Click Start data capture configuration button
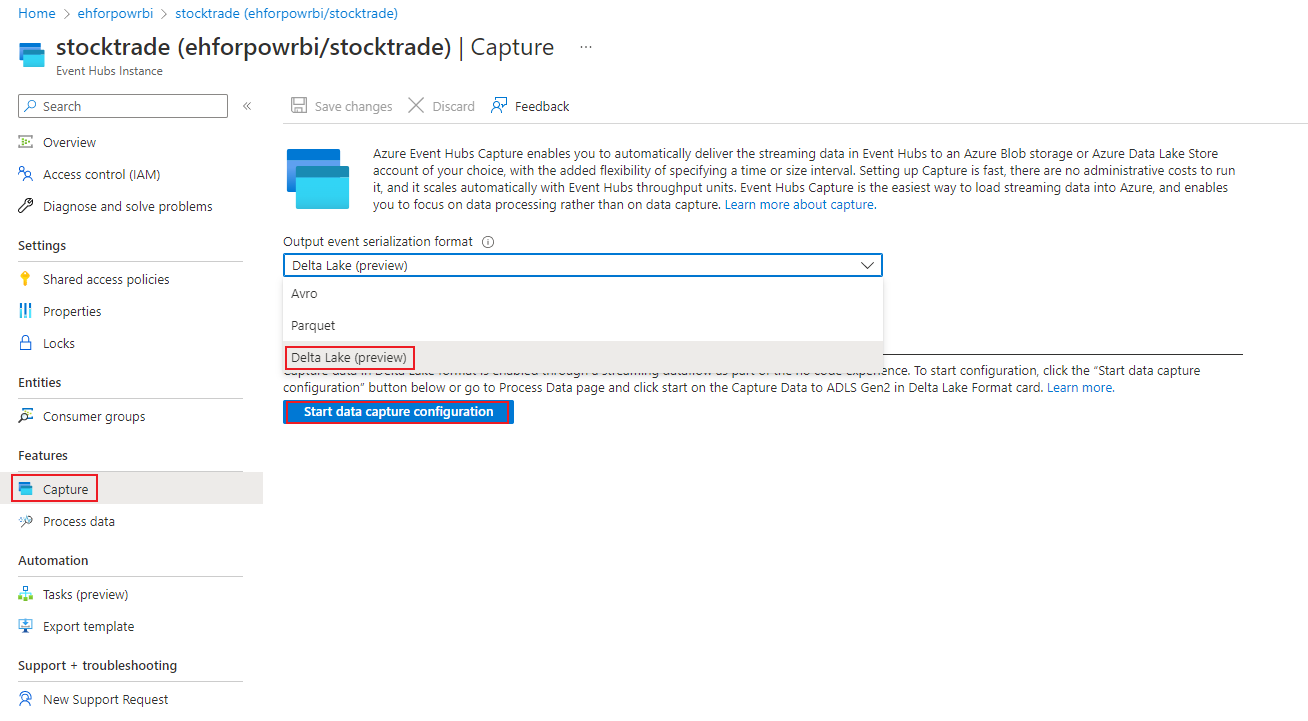Viewport: 1308px width, 721px height. [x=398, y=412]
